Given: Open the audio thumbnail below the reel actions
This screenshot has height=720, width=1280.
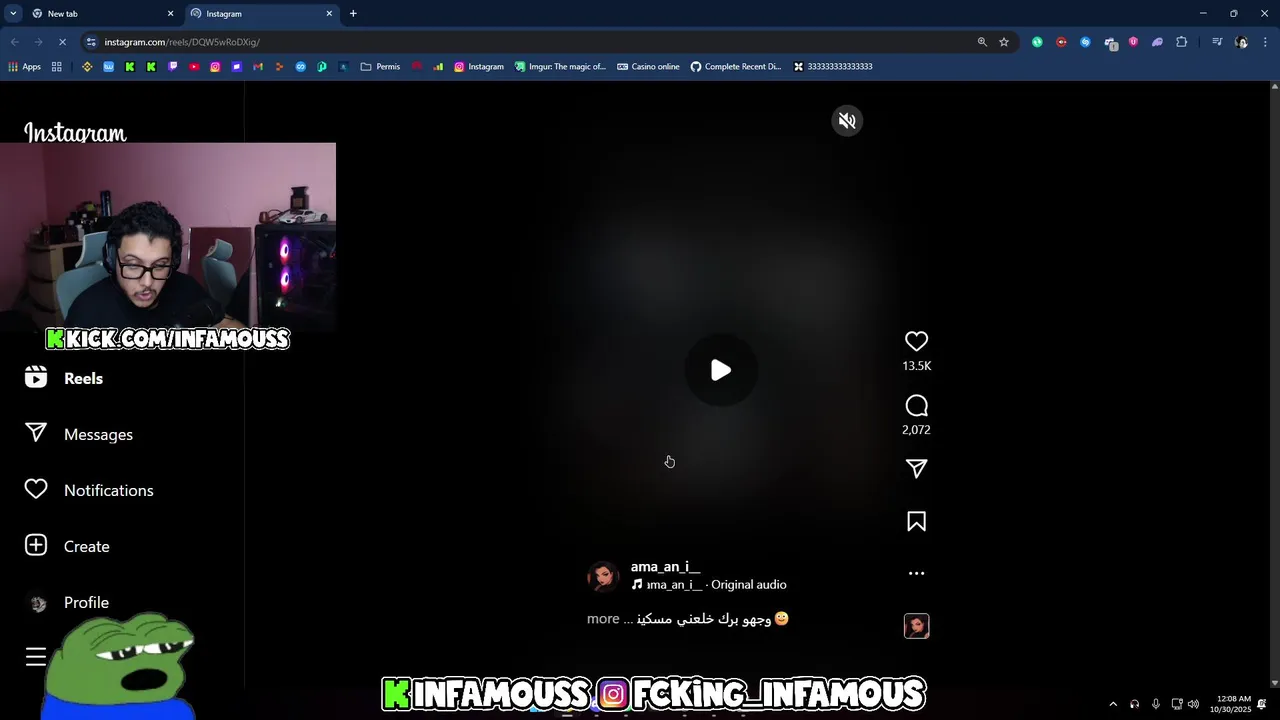Looking at the screenshot, I should pos(916,626).
